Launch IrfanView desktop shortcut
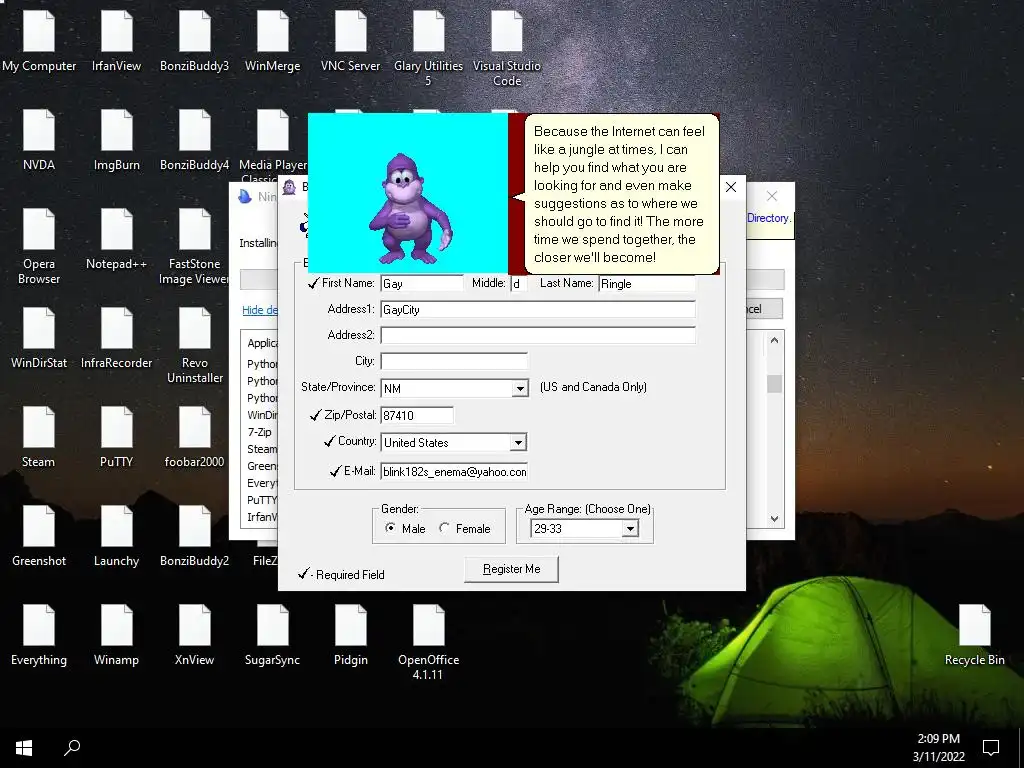This screenshot has height=768, width=1024. pos(116,42)
